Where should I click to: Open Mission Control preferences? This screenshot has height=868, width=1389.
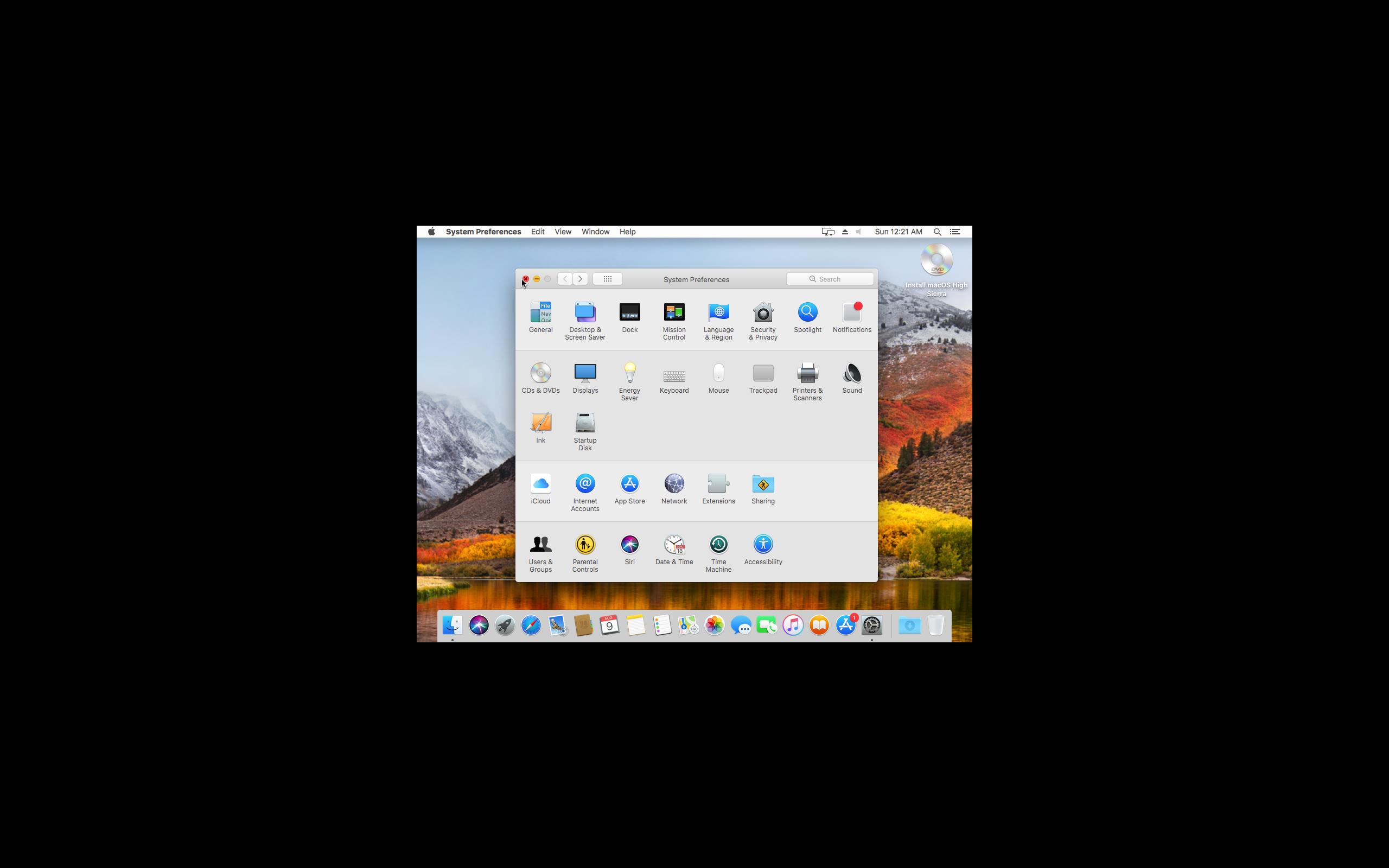pyautogui.click(x=674, y=313)
